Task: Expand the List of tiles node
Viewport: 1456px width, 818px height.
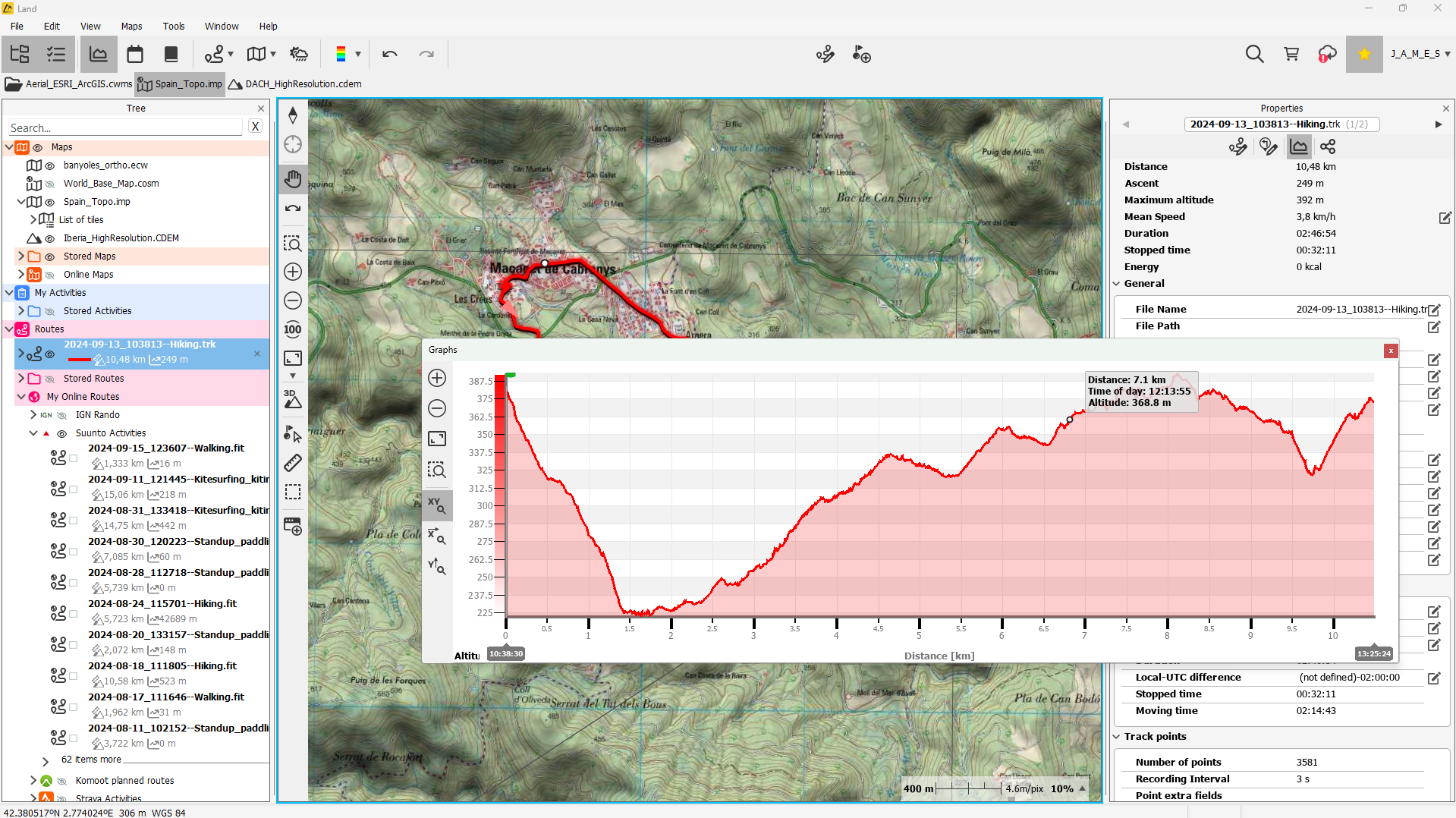Action: point(33,220)
